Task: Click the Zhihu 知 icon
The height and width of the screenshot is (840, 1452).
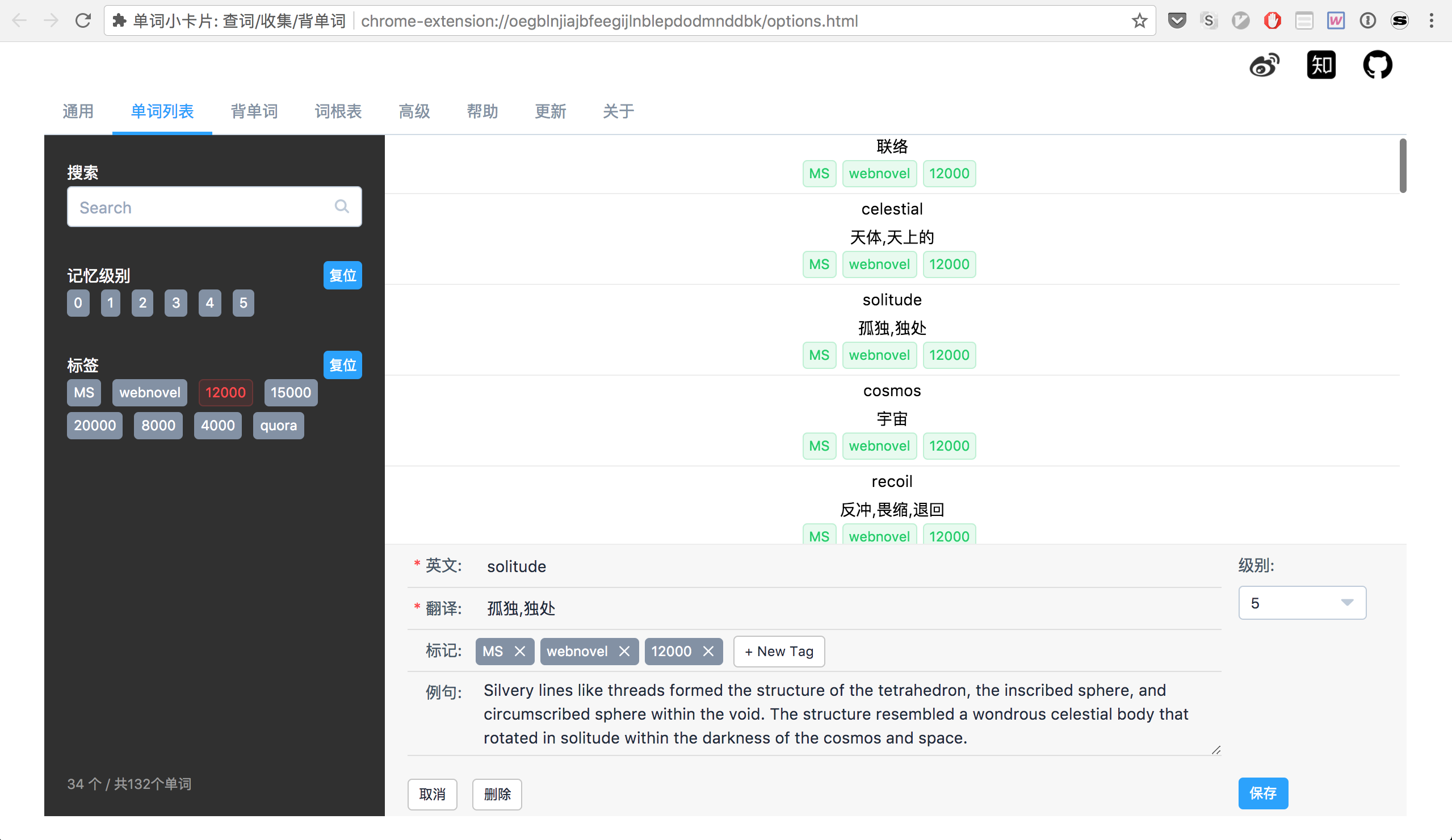Action: point(1321,65)
